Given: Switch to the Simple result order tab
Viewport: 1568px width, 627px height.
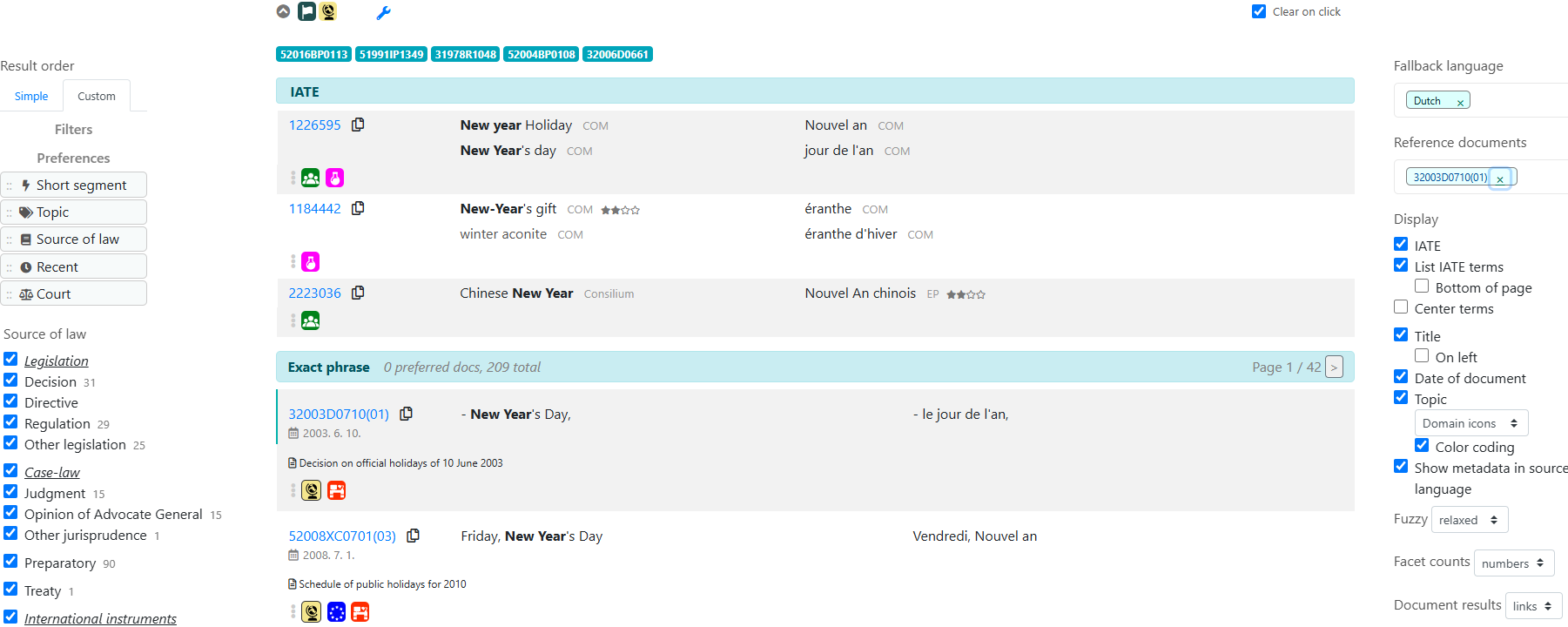Looking at the screenshot, I should 31,96.
